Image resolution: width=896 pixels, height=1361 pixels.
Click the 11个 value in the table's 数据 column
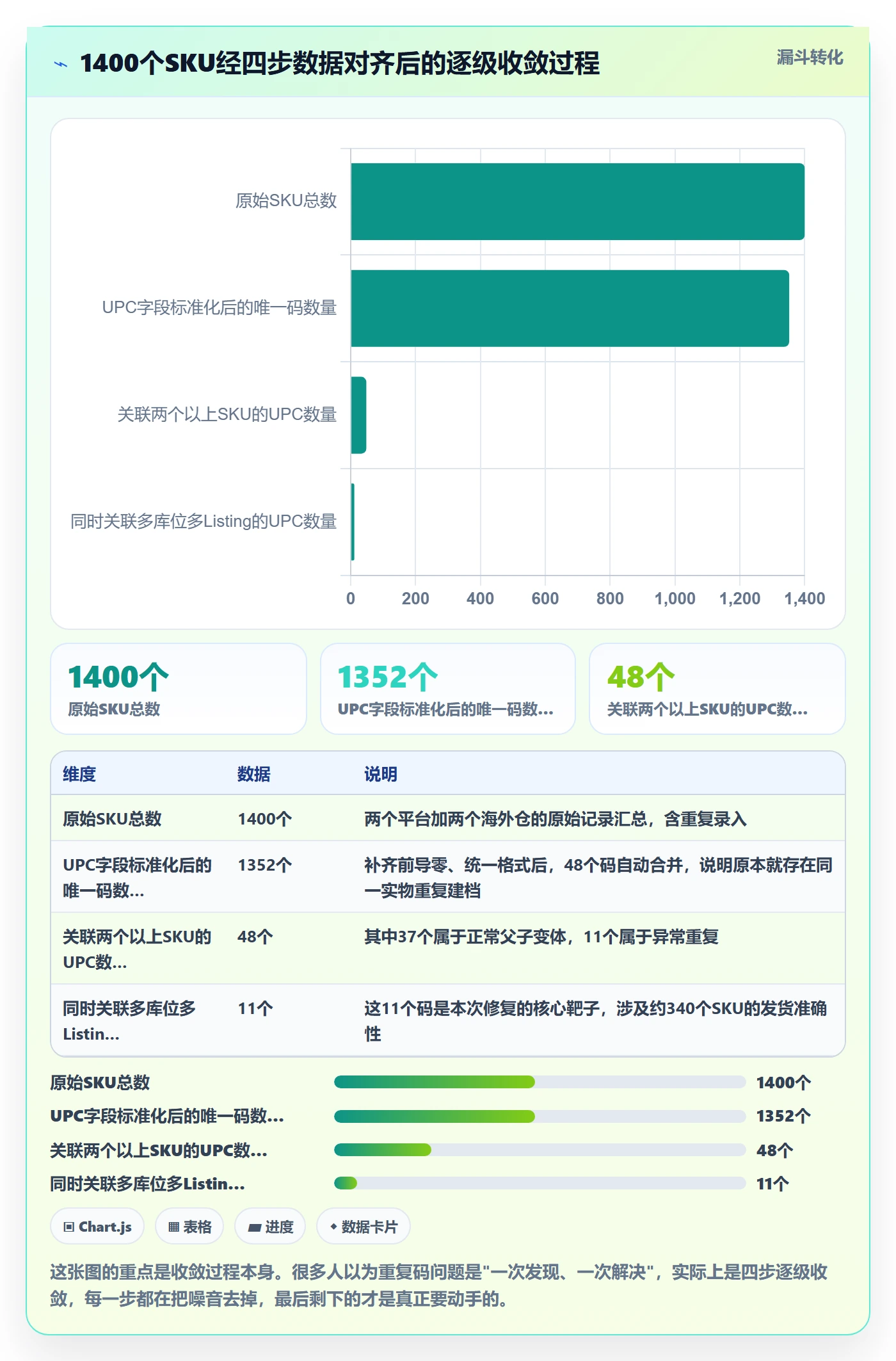(255, 1008)
